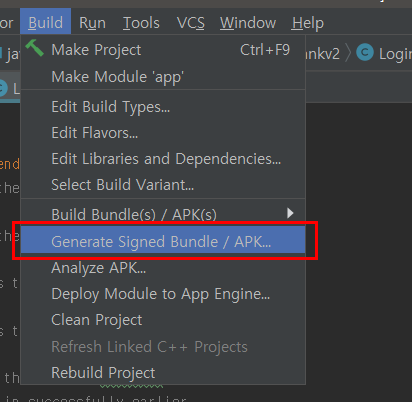
Task: Select Rebuild Project
Action: pos(163,372)
